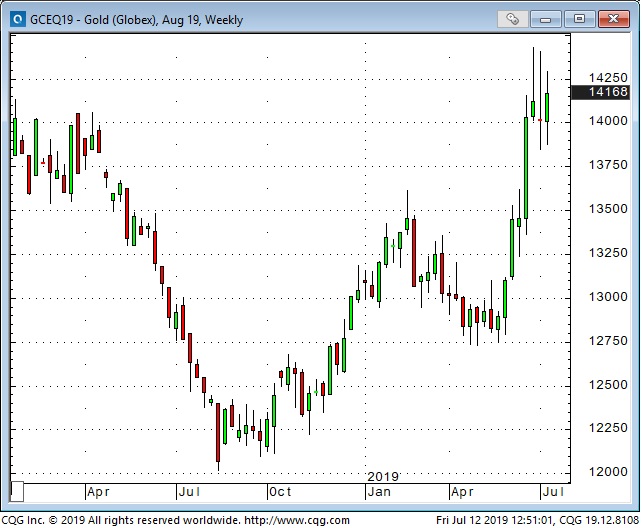Click the chain link icon button
The width and height of the screenshot is (642, 528).
[512, 19]
